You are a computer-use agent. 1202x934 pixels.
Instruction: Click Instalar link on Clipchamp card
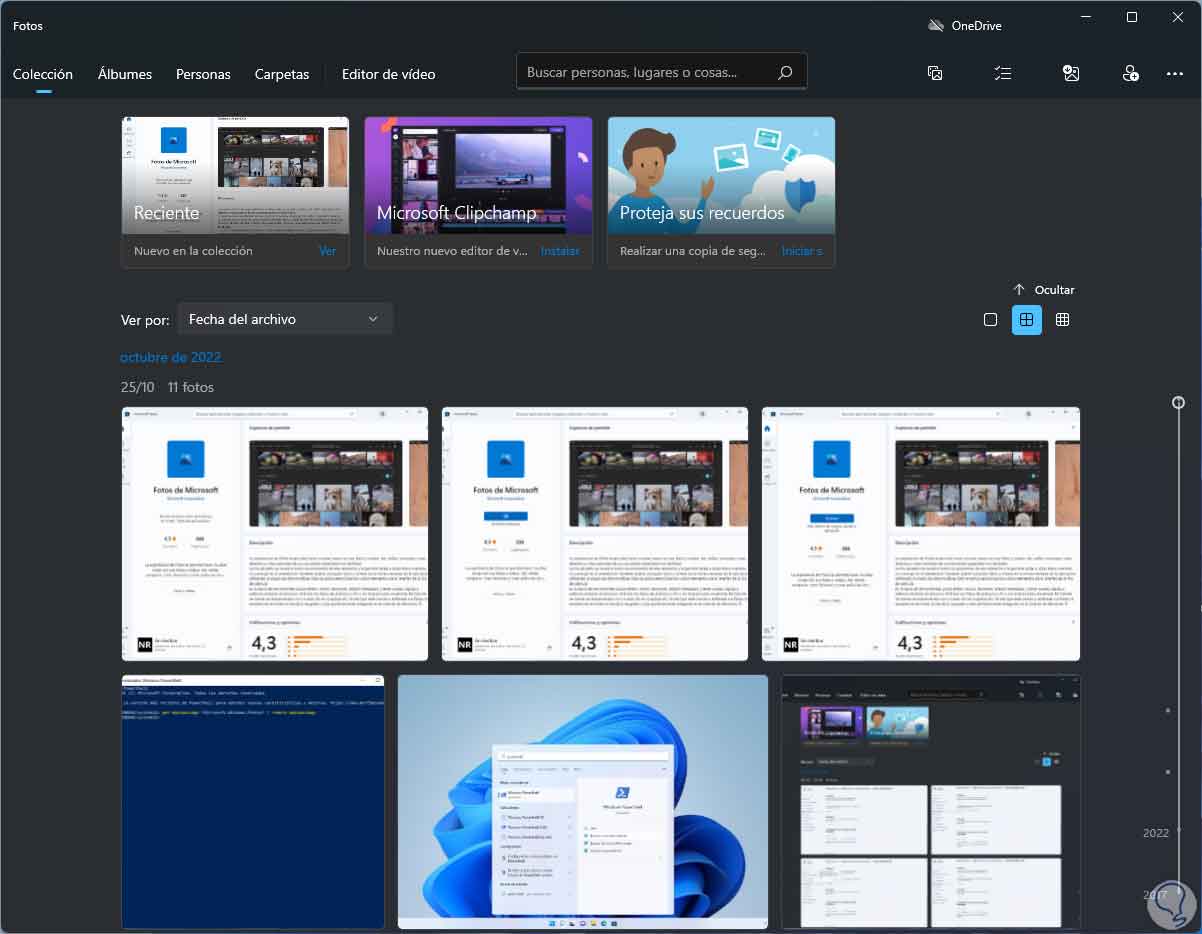click(560, 251)
